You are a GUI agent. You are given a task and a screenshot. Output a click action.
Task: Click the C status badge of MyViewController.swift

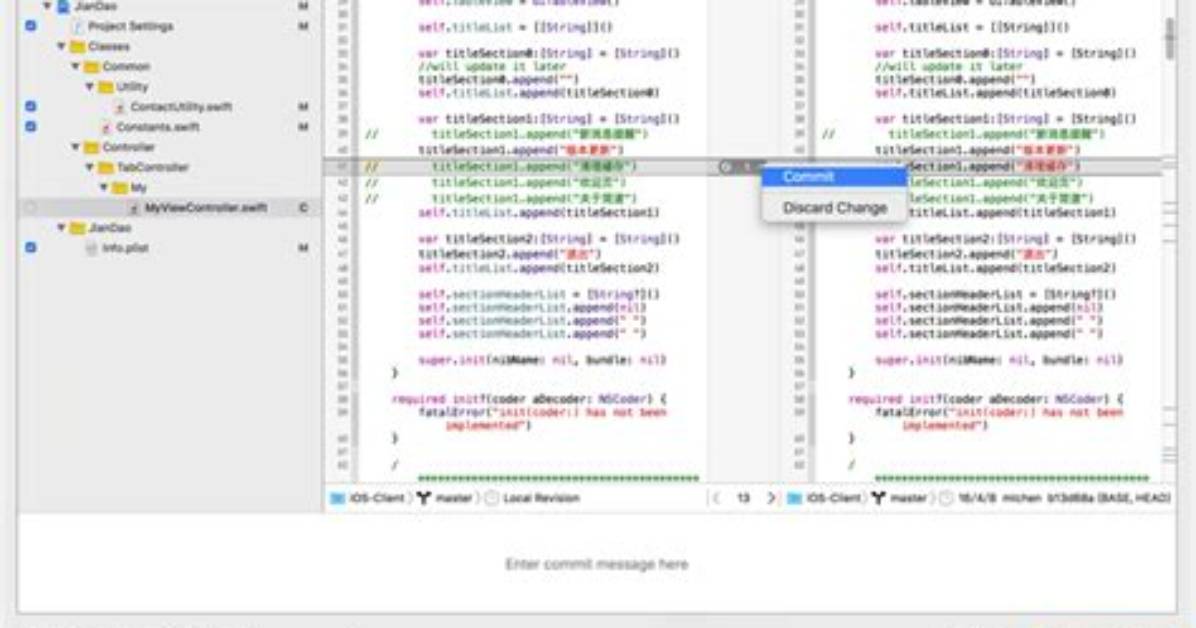[304, 208]
